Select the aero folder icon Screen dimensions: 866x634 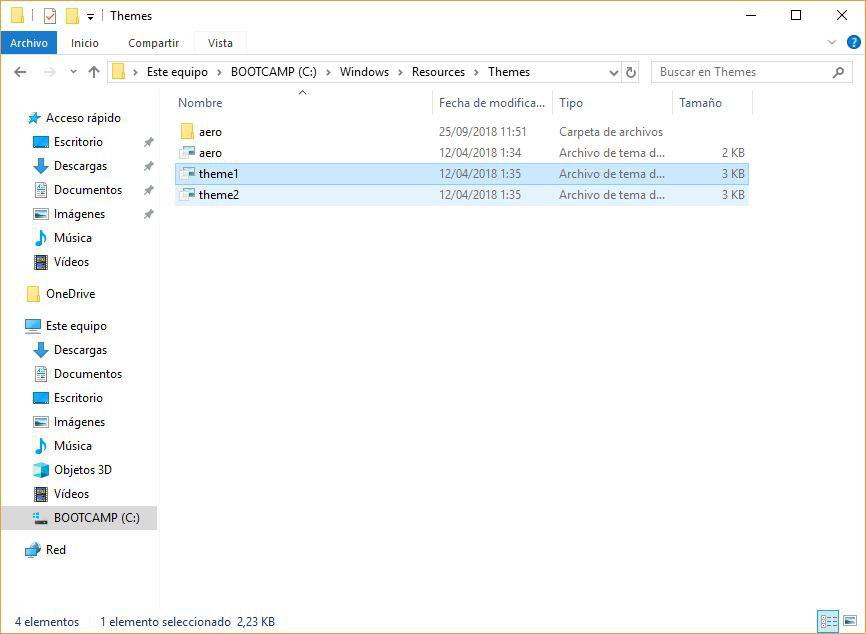(x=187, y=132)
